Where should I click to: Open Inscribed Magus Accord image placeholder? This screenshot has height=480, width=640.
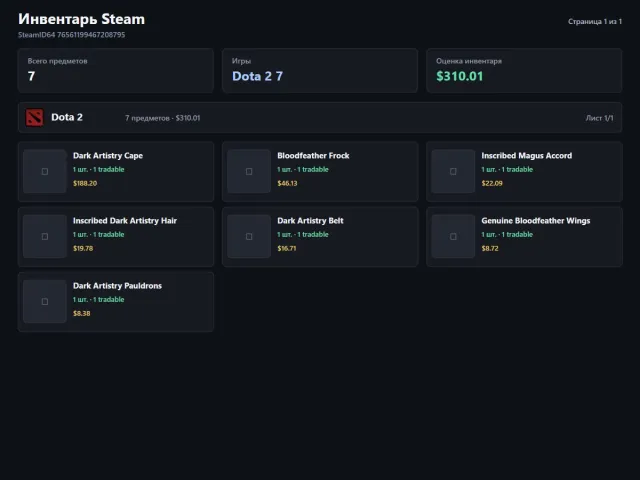pyautogui.click(x=453, y=171)
